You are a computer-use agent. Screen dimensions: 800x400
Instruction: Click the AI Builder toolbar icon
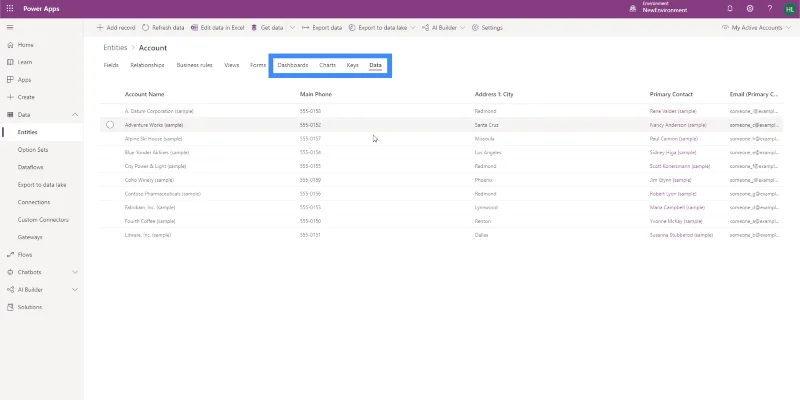[426, 28]
